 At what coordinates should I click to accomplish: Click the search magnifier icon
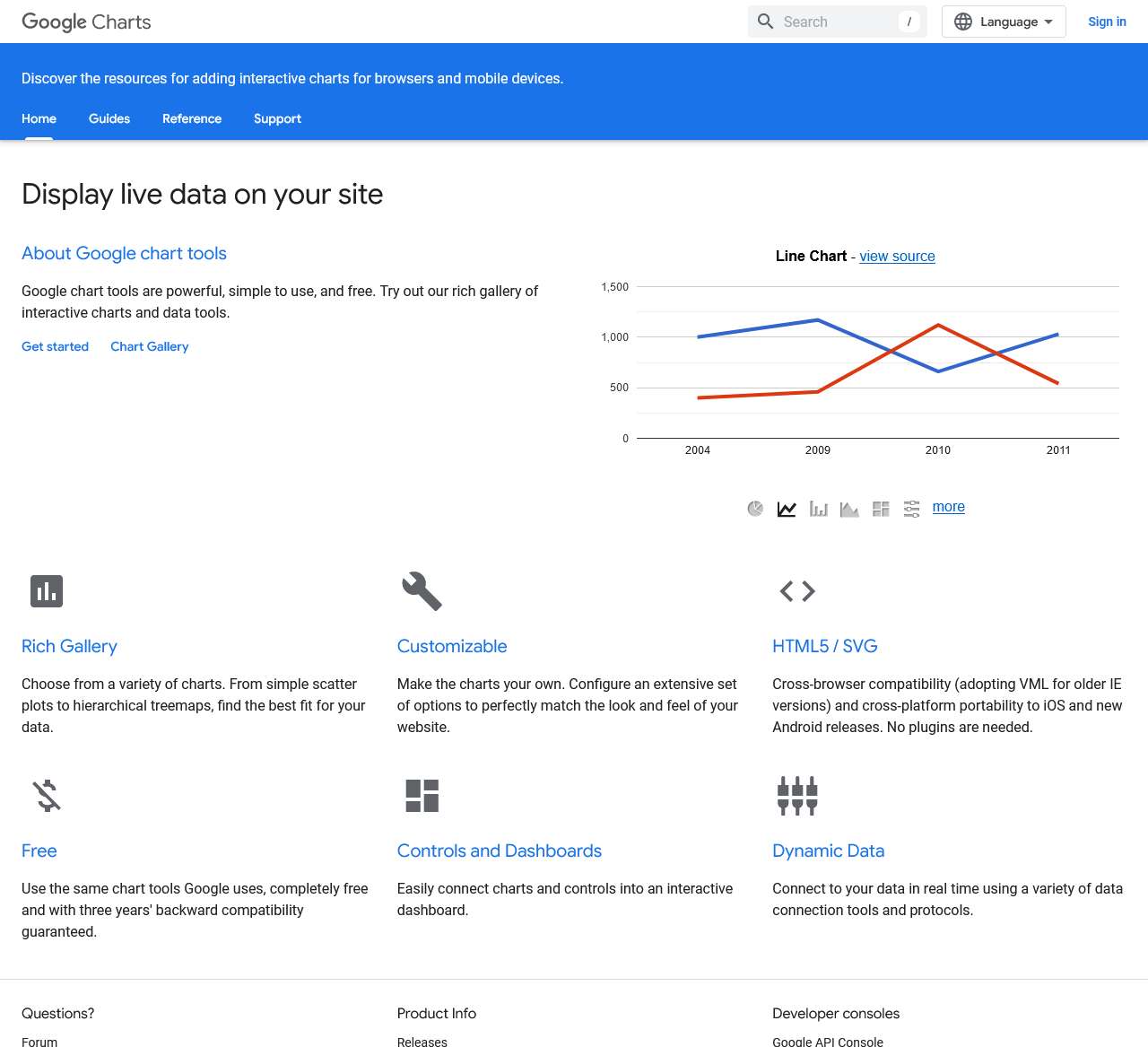(765, 22)
